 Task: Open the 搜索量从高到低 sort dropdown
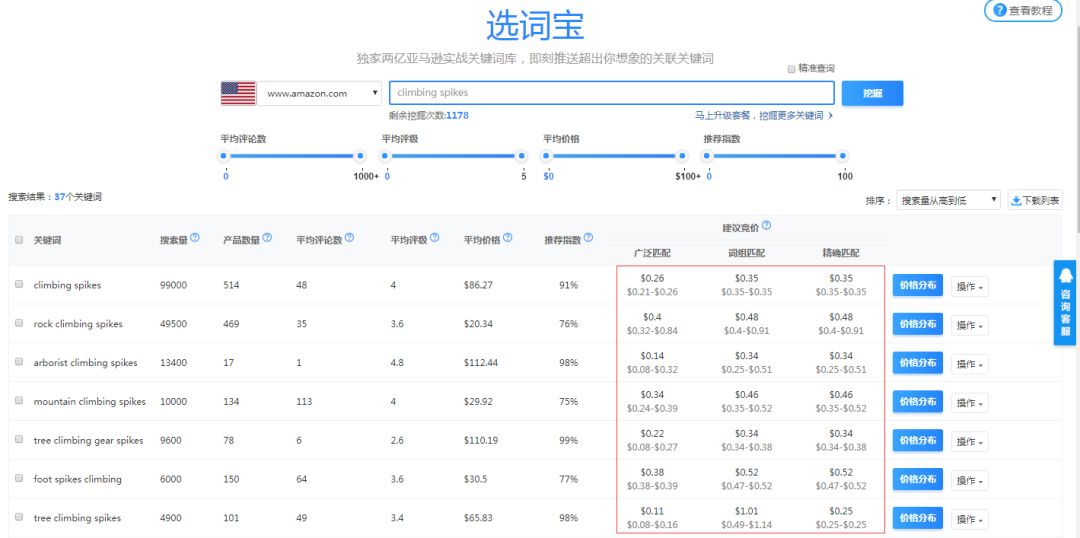pos(948,200)
